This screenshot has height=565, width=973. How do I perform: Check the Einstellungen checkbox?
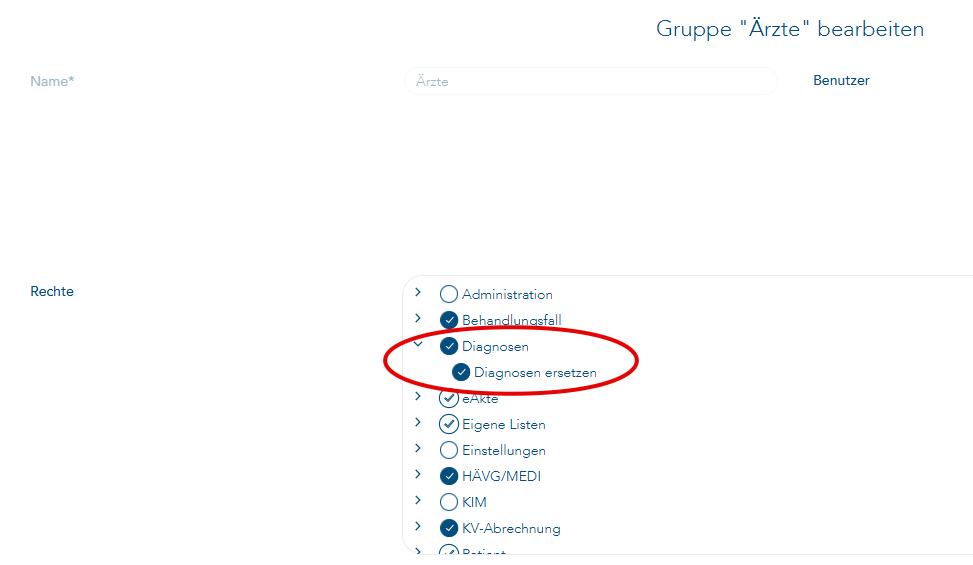449,451
